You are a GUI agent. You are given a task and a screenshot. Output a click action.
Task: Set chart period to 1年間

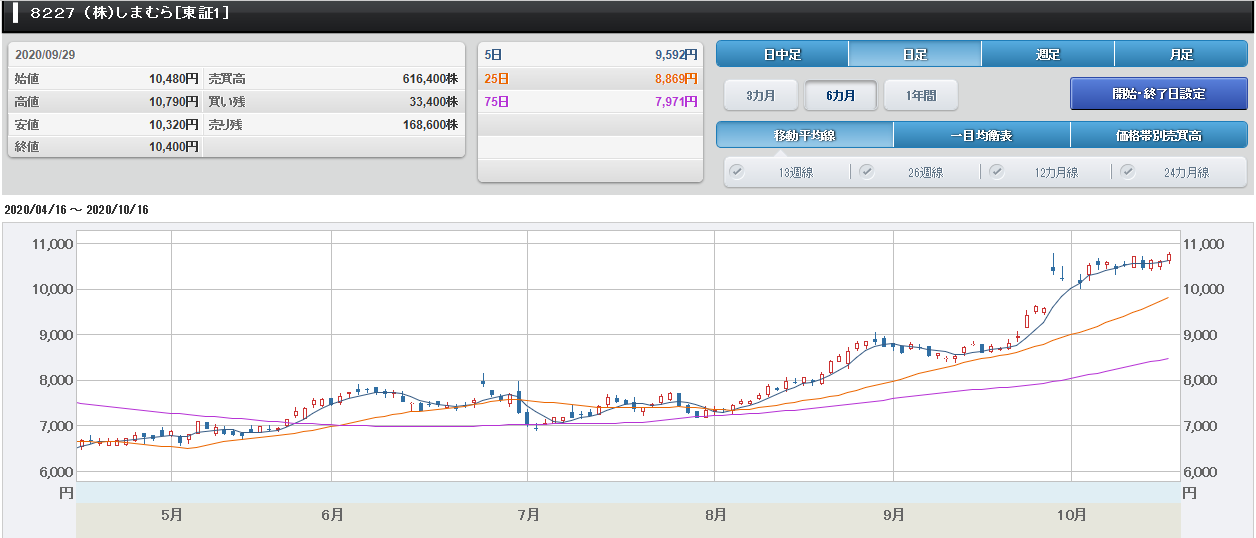click(921, 95)
